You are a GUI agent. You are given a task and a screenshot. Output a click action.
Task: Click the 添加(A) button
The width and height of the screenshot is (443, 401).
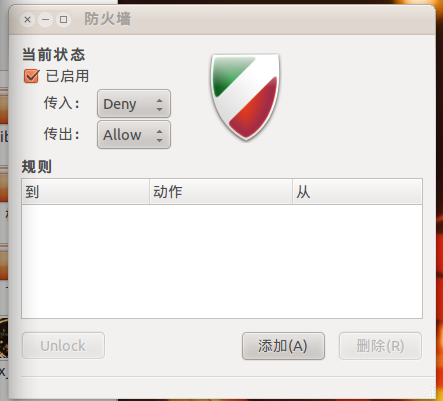(x=283, y=346)
